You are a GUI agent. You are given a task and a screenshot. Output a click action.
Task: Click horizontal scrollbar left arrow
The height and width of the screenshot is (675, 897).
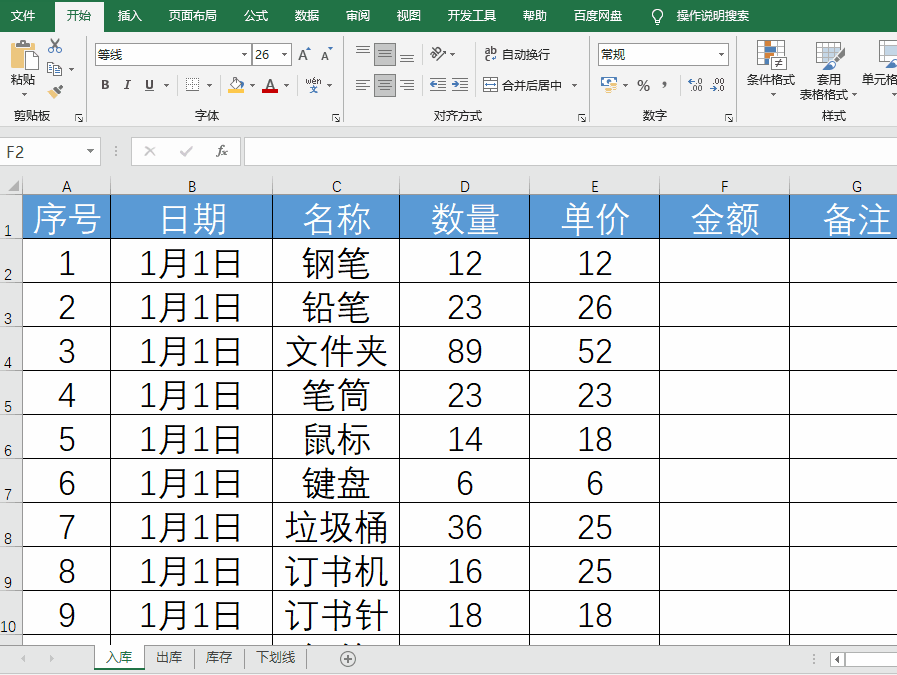click(x=838, y=660)
